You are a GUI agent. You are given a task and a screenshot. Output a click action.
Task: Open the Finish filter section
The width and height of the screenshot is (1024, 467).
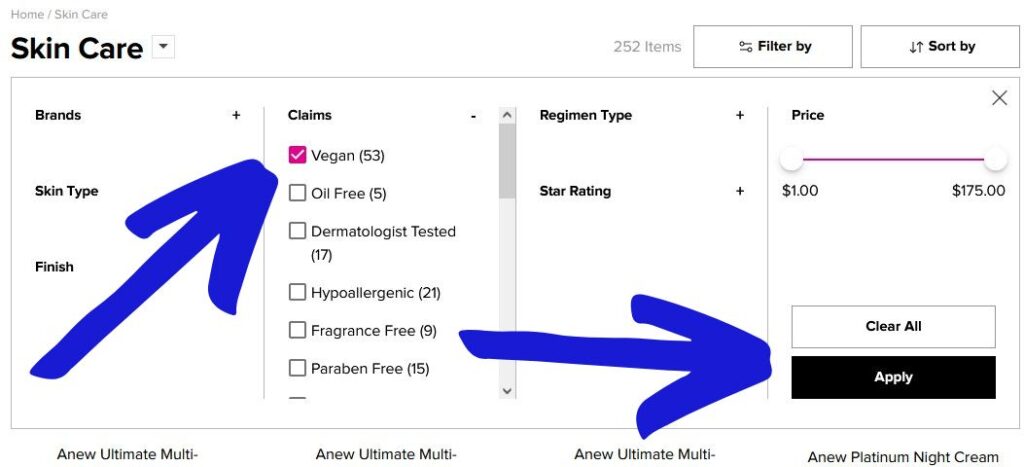[54, 267]
